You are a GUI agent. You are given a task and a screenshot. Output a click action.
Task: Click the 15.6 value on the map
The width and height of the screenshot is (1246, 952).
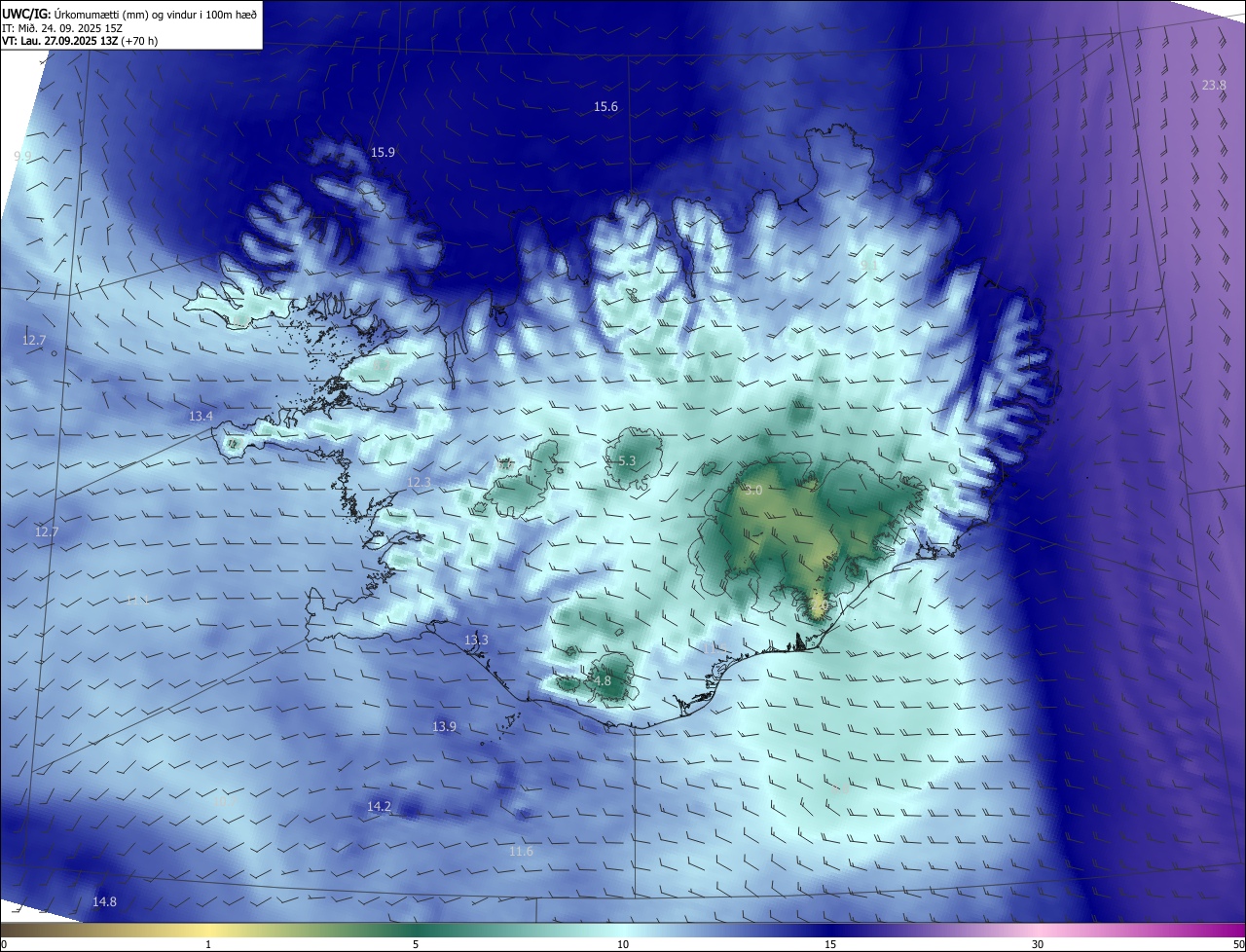pyautogui.click(x=605, y=107)
